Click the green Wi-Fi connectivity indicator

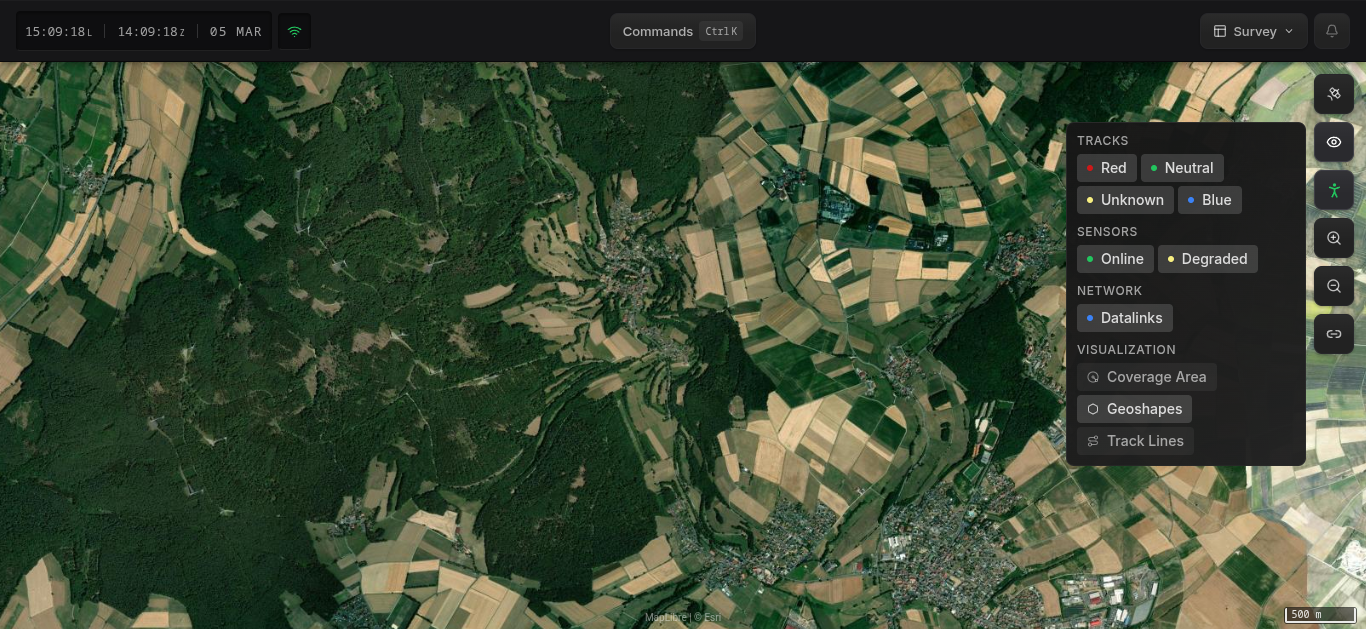coord(294,30)
